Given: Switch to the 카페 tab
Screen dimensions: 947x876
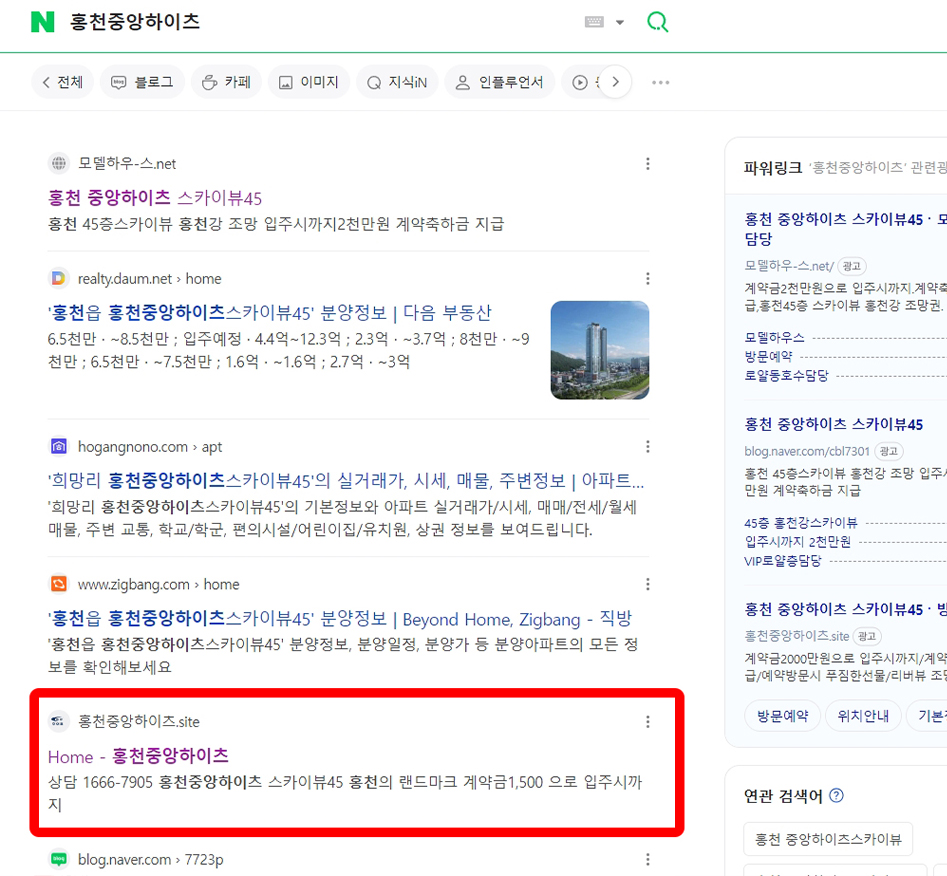Looking at the screenshot, I should pyautogui.click(x=226, y=82).
